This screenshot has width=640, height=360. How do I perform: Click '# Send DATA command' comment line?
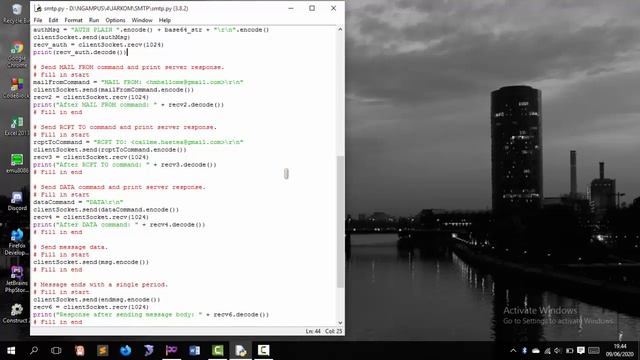coord(119,187)
